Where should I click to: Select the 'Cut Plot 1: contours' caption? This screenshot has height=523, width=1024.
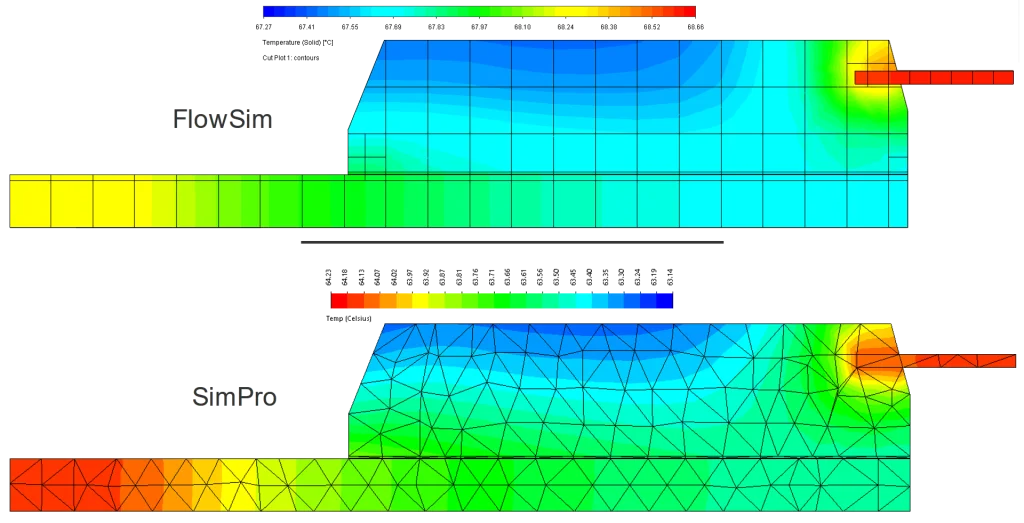291,58
